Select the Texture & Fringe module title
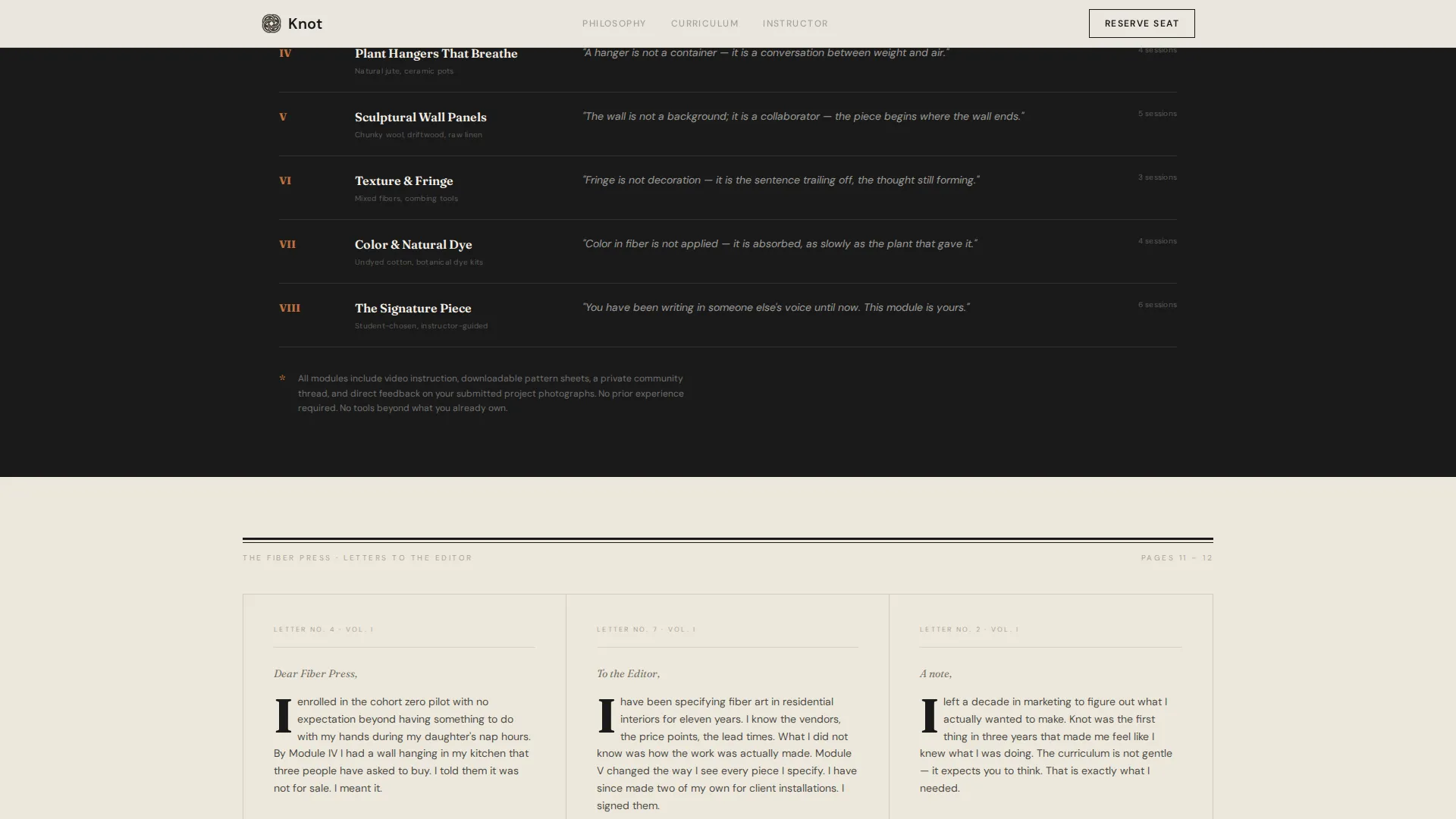Screen dimensions: 1456x819 point(403,180)
